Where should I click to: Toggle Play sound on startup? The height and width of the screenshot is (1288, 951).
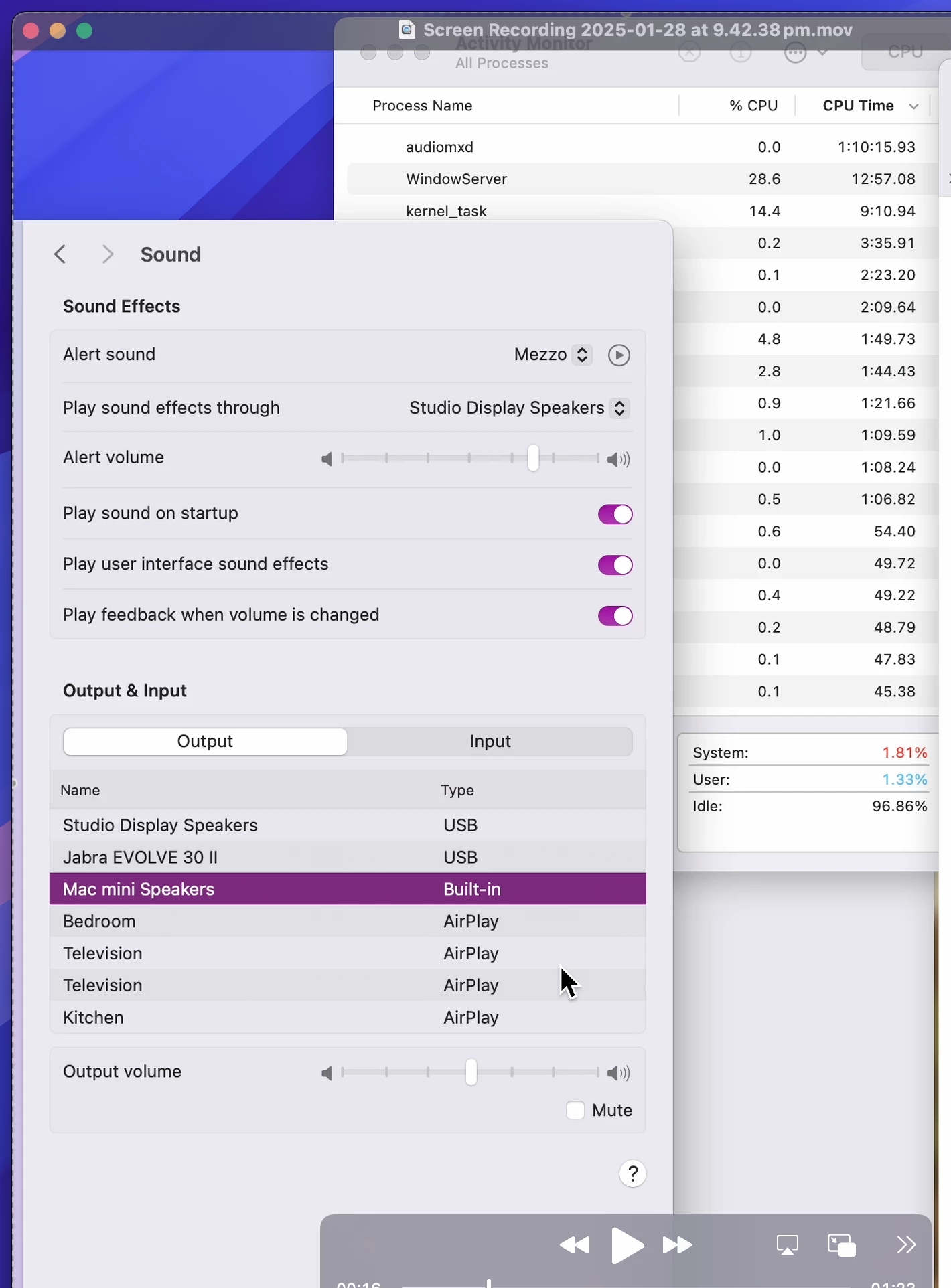pyautogui.click(x=615, y=514)
